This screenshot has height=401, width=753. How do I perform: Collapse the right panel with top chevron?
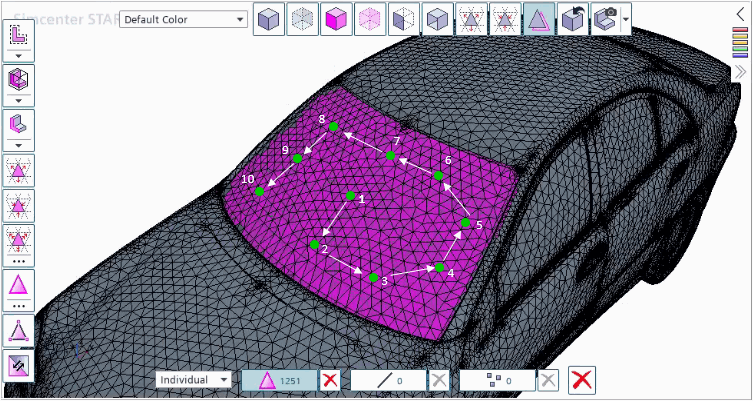pos(740,15)
